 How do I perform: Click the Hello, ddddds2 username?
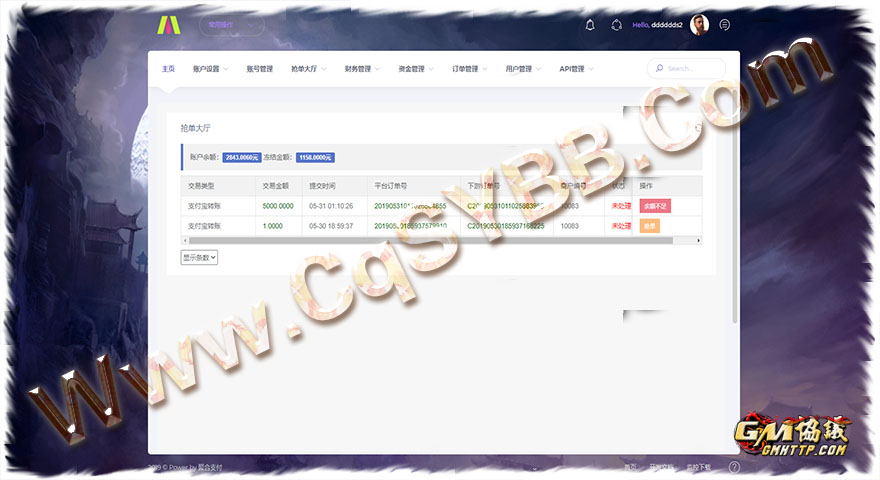[657, 25]
